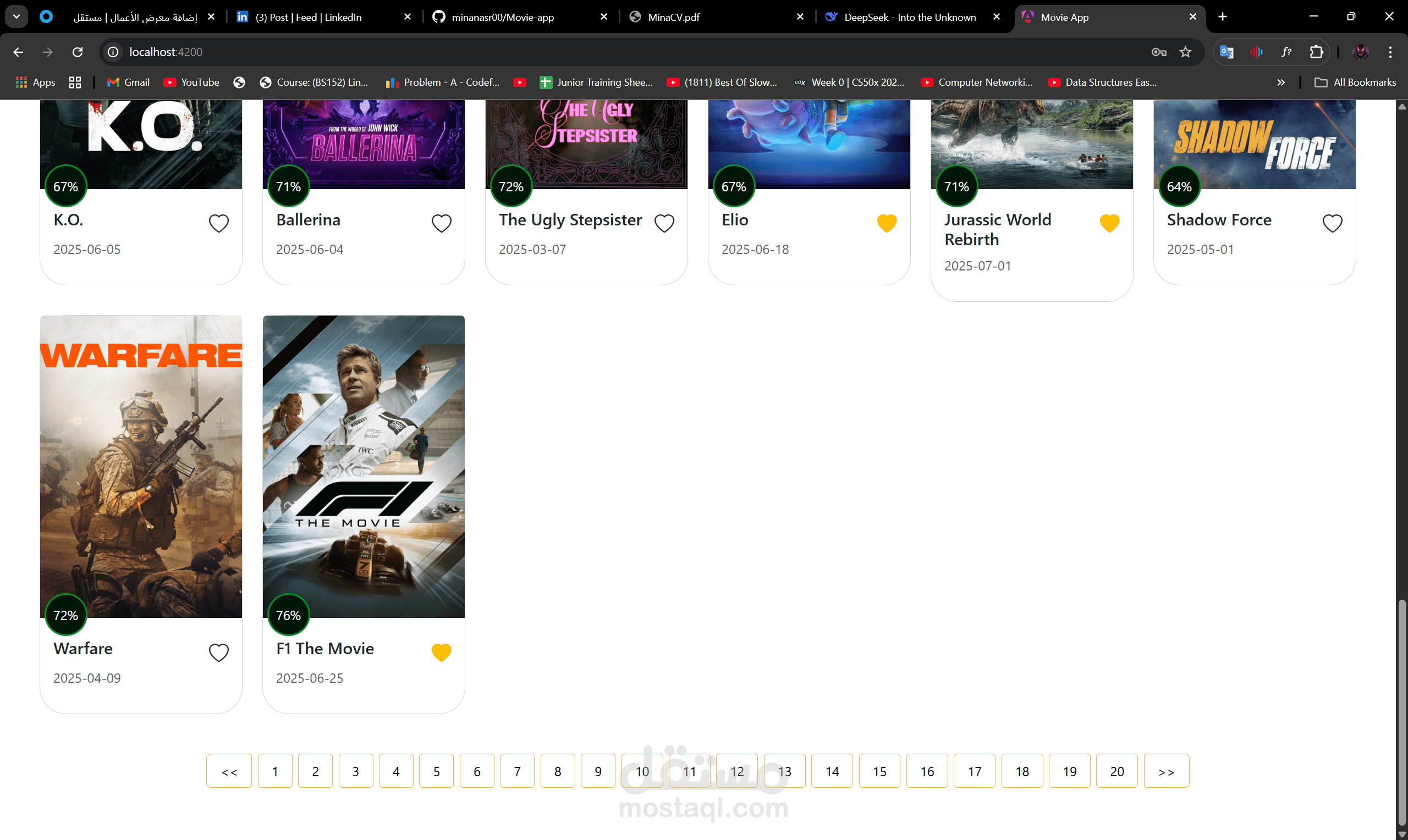The height and width of the screenshot is (840, 1408).
Task: Open the fonts finder extension
Action: (x=1286, y=52)
